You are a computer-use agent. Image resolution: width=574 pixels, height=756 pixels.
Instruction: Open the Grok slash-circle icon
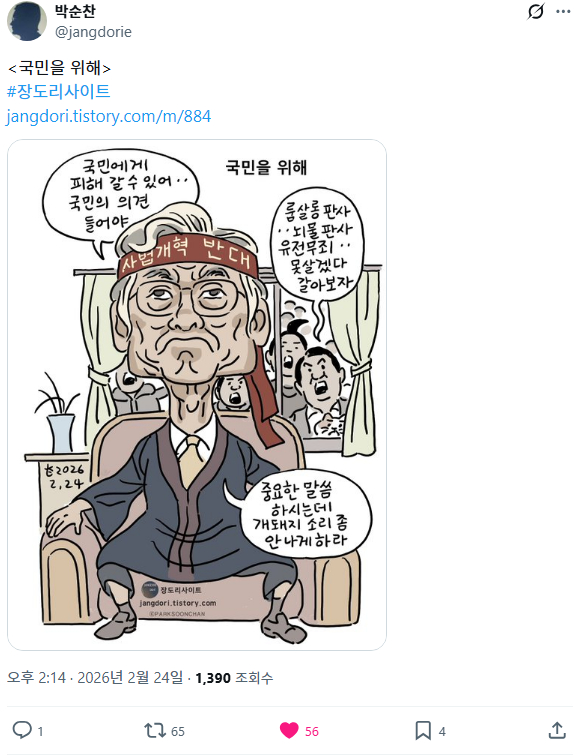click(x=535, y=12)
